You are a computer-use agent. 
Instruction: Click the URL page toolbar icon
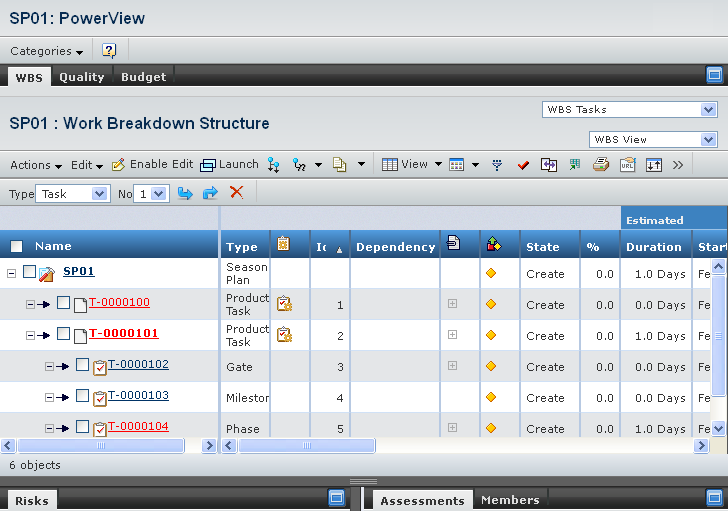tap(627, 165)
